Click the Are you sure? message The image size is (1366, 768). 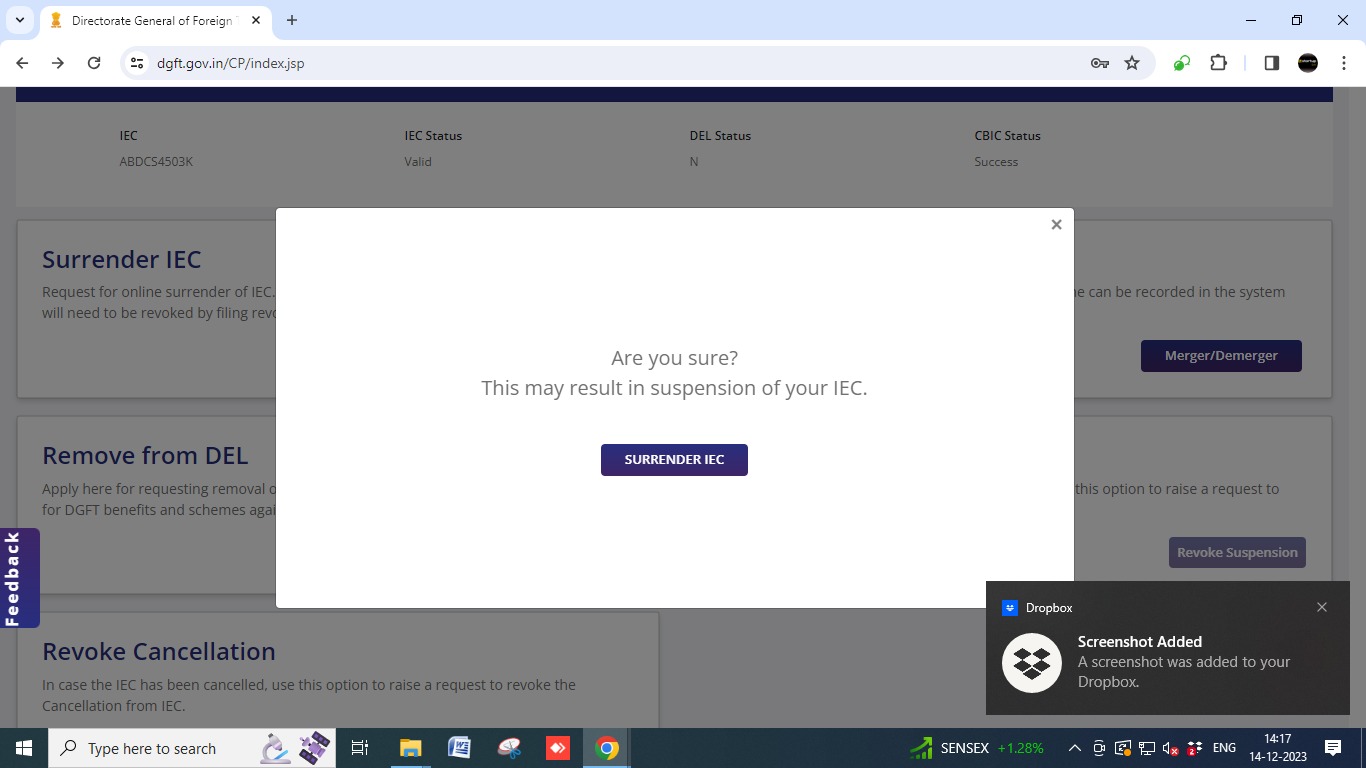(674, 358)
